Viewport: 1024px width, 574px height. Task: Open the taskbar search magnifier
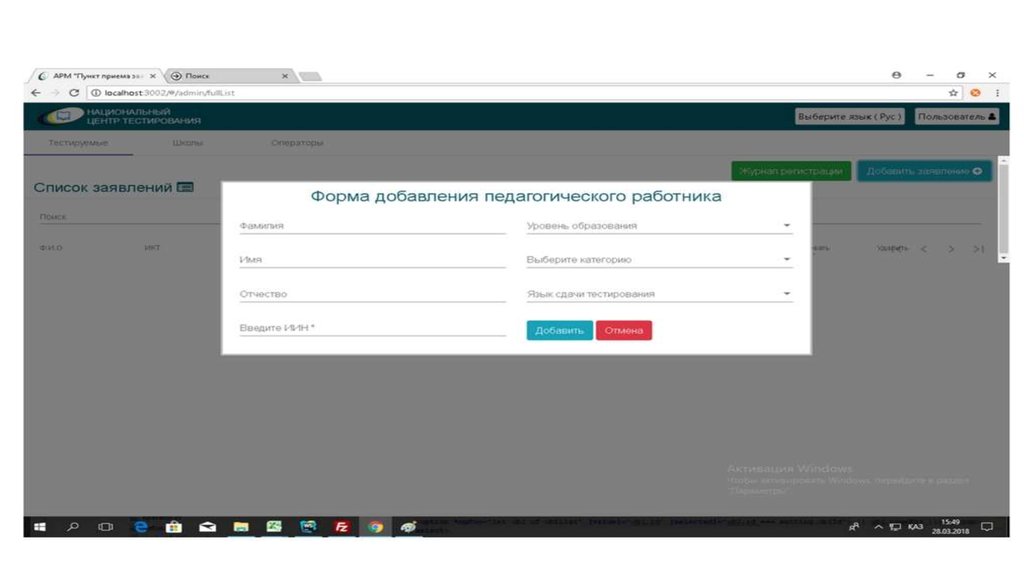(x=73, y=526)
